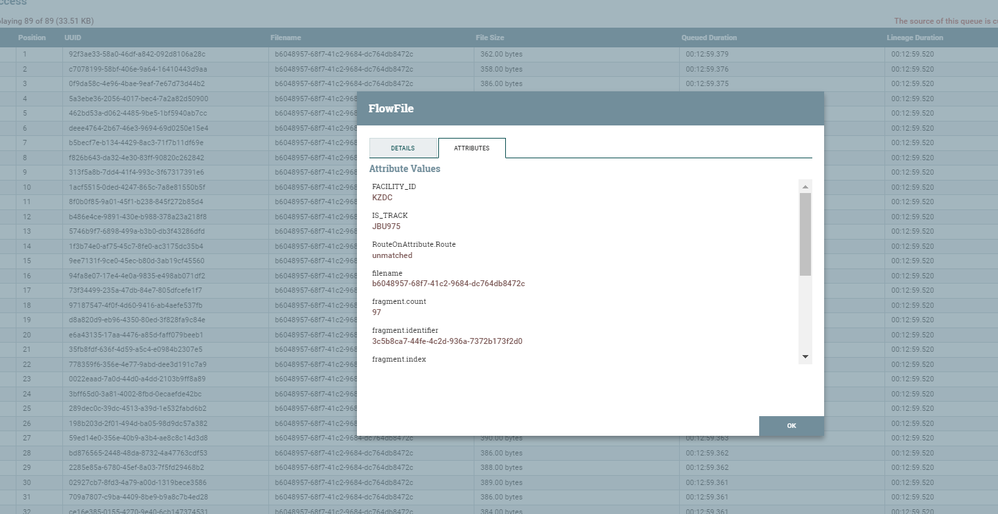Viewport: 998px width, 514px height.
Task: Click UUID 0f9da58c-4e96-4bae-9eaf-7e67d73d44b2
Action: click(x=137, y=83)
